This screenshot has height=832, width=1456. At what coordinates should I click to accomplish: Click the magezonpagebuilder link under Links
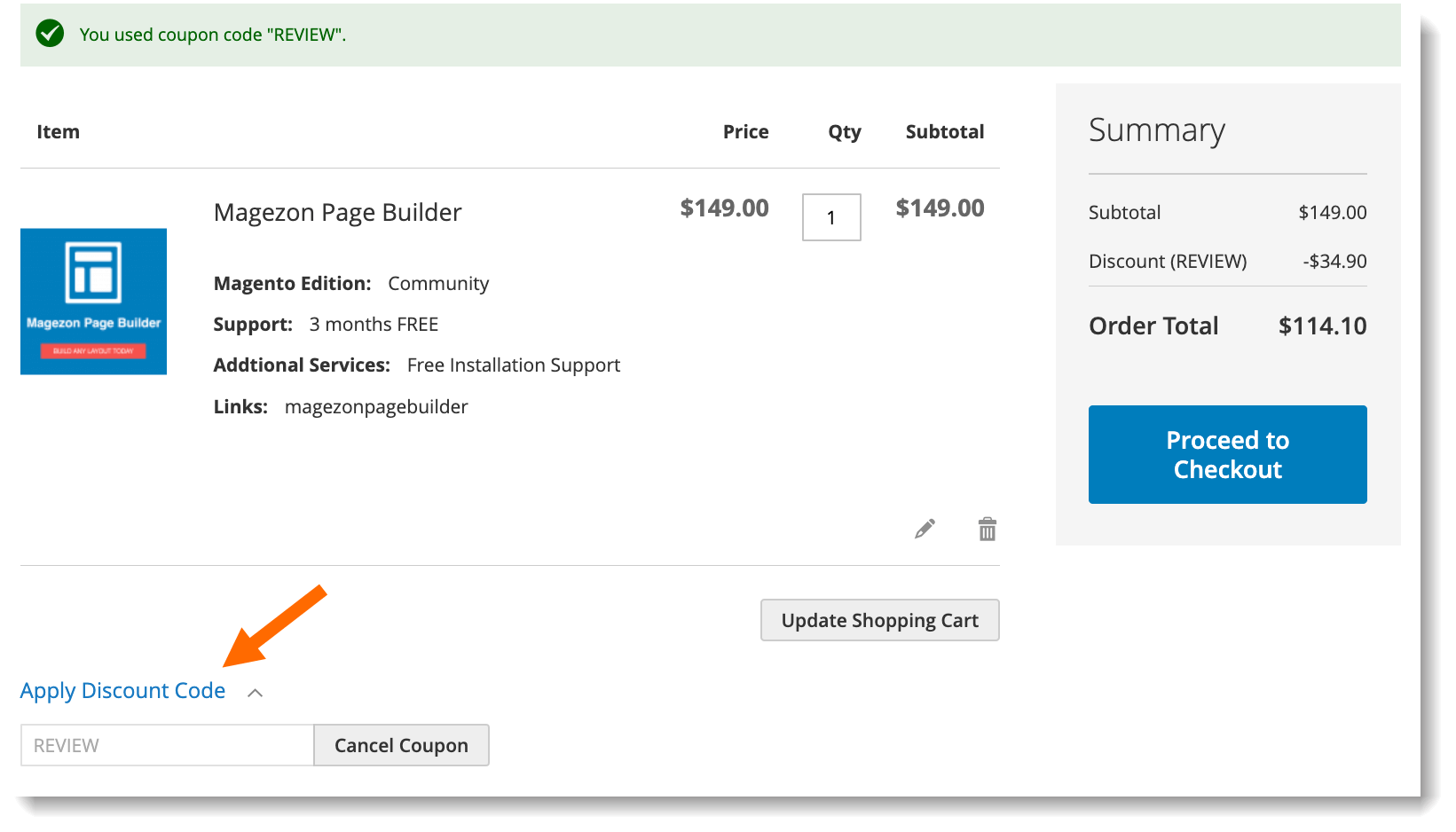pos(375,406)
